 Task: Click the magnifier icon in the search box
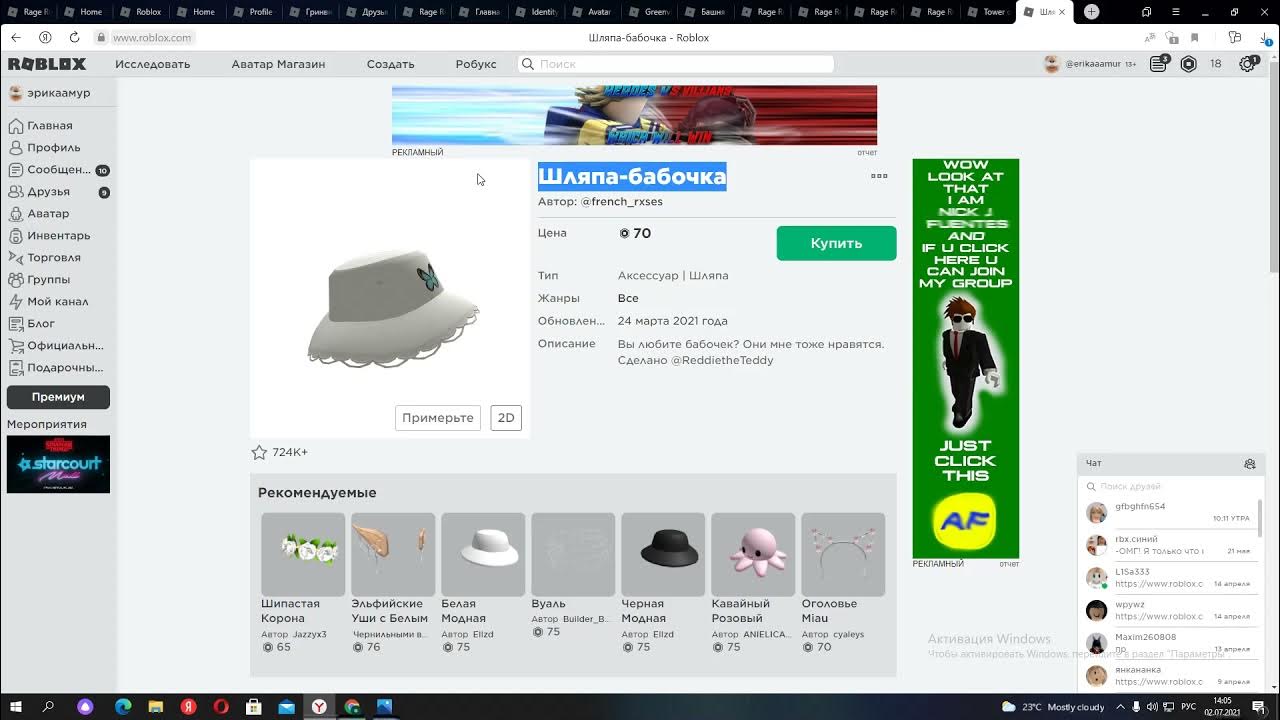tap(528, 64)
